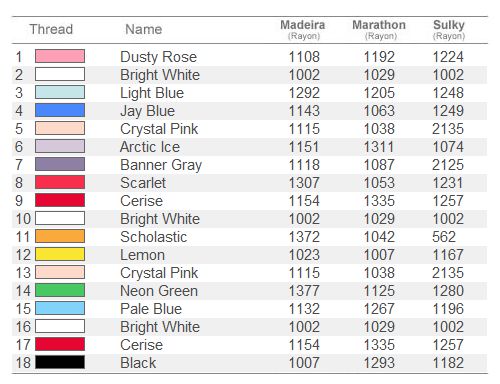Click the Thread column header
Screen dimensions: 500x384
tap(51, 29)
